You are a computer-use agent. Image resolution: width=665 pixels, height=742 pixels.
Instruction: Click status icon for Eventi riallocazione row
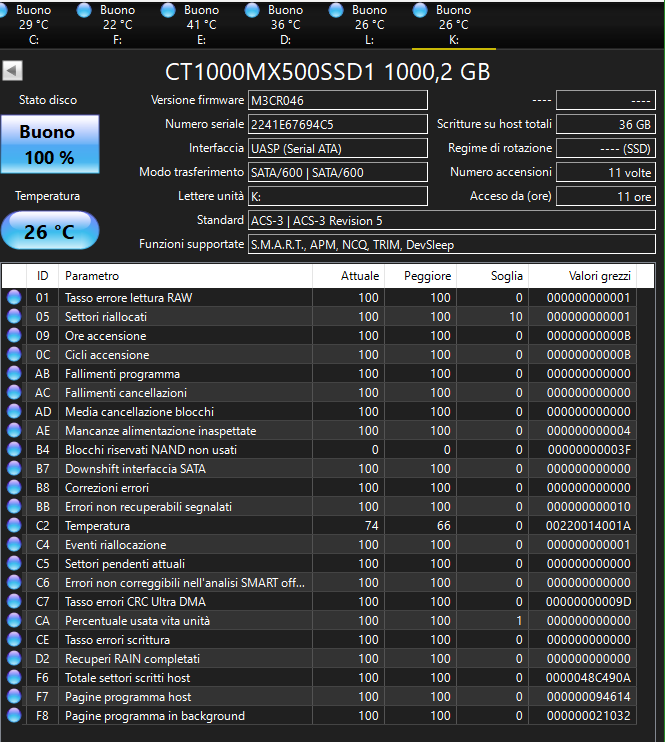pos(14,545)
